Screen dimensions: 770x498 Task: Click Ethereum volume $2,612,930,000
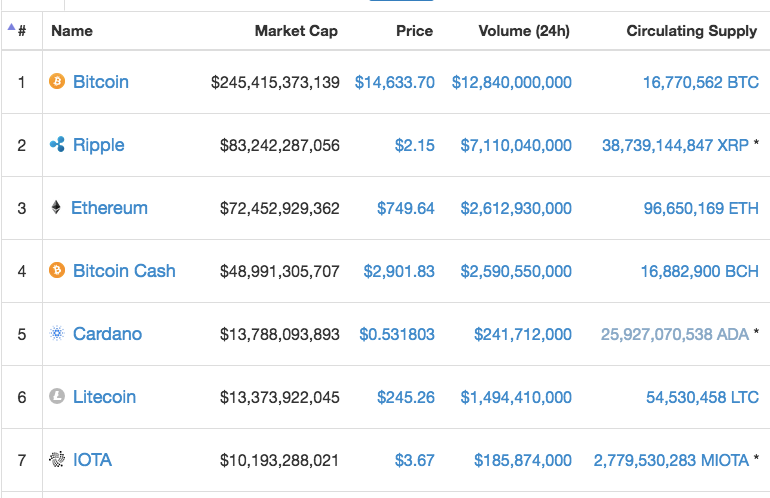[516, 208]
